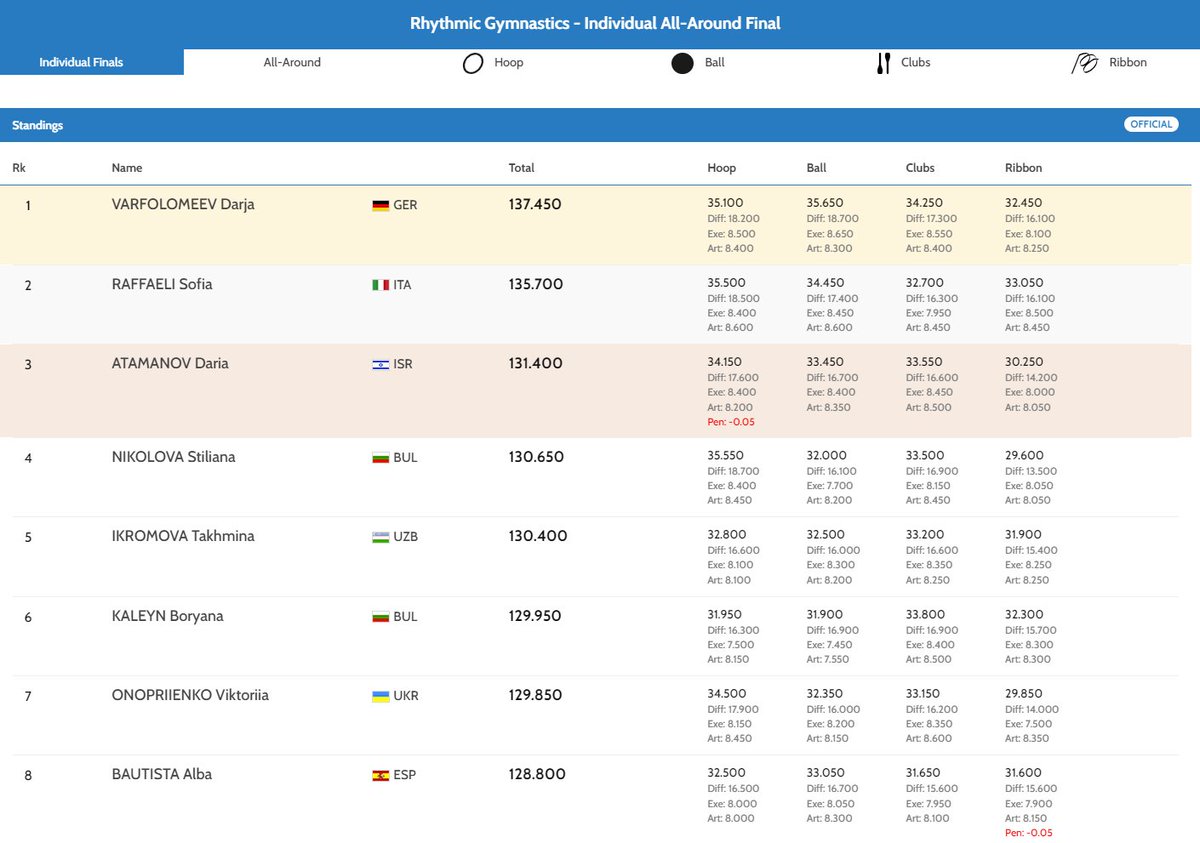Click the total score 135.700
The height and width of the screenshot is (843, 1200).
535,284
